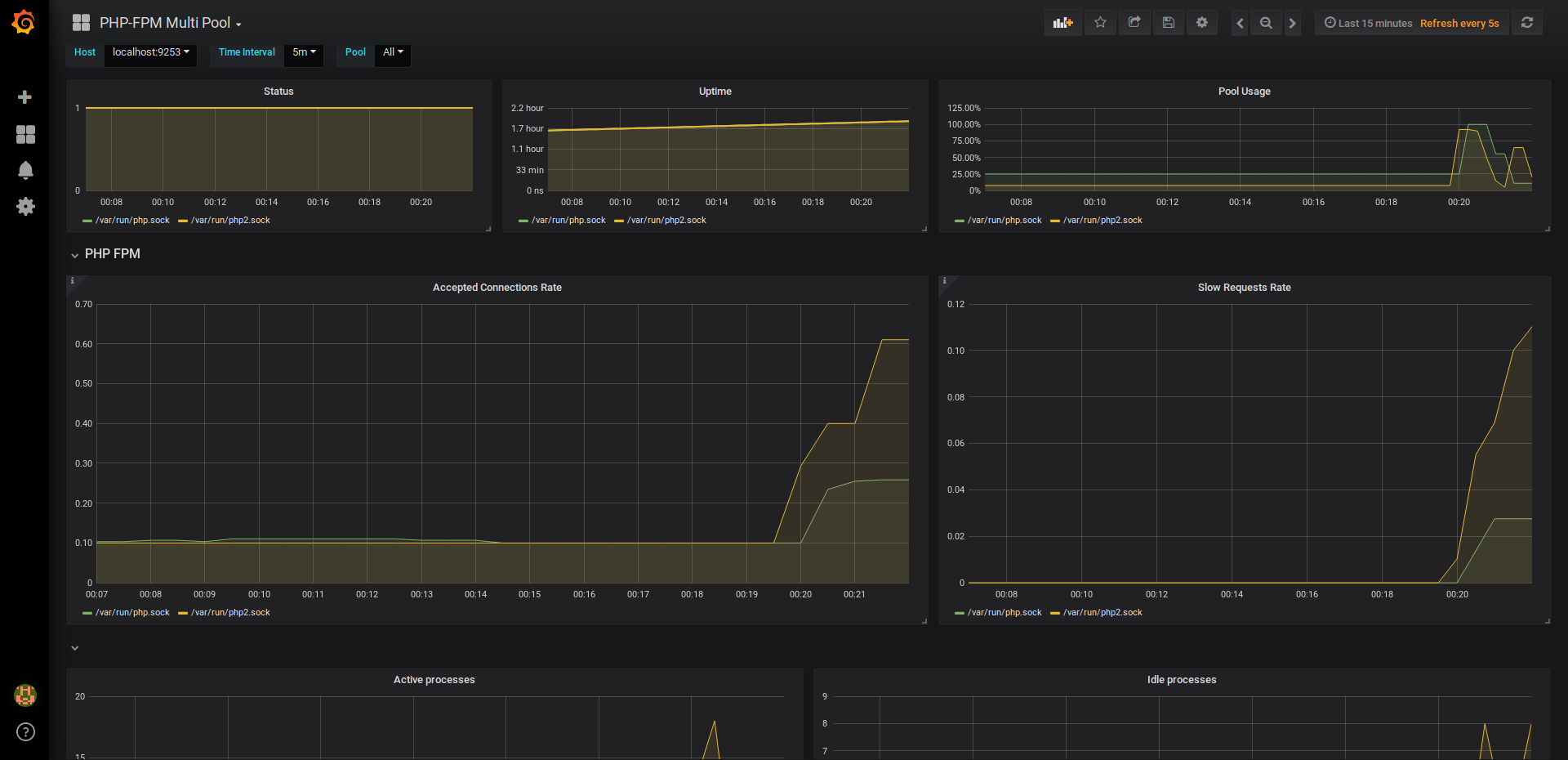The height and width of the screenshot is (760, 1568).
Task: Toggle php.sock in Slow Requests Rate legend
Action: pos(1004,613)
